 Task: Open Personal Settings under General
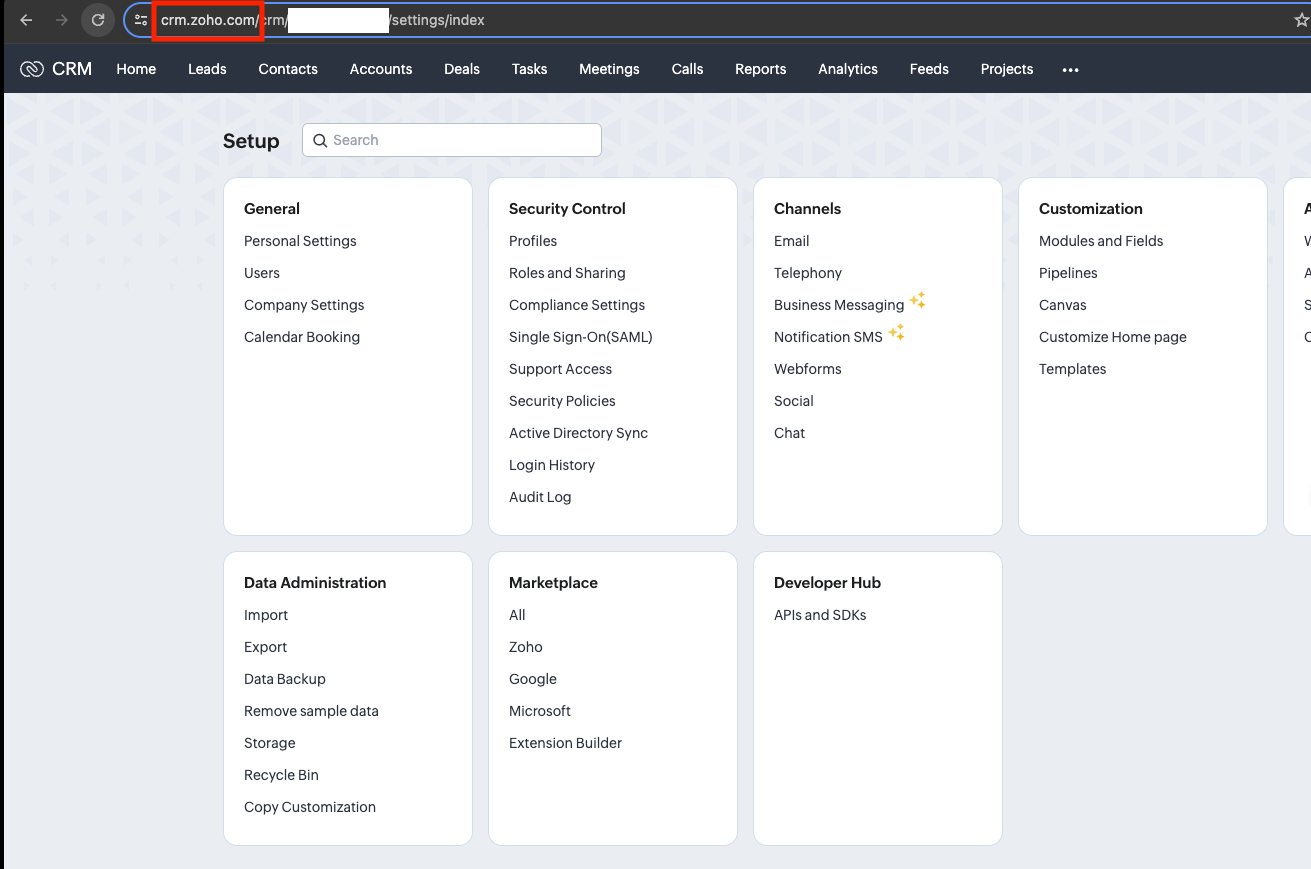[x=300, y=241]
